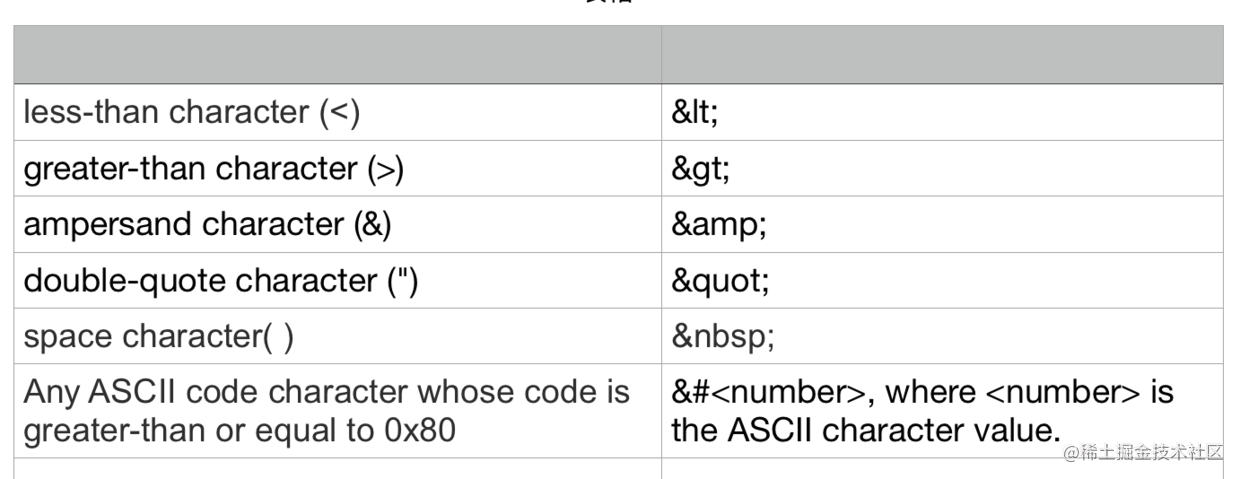The image size is (1240, 479).
Task: Click the greater-than character (>) cell
Action: tap(337, 168)
